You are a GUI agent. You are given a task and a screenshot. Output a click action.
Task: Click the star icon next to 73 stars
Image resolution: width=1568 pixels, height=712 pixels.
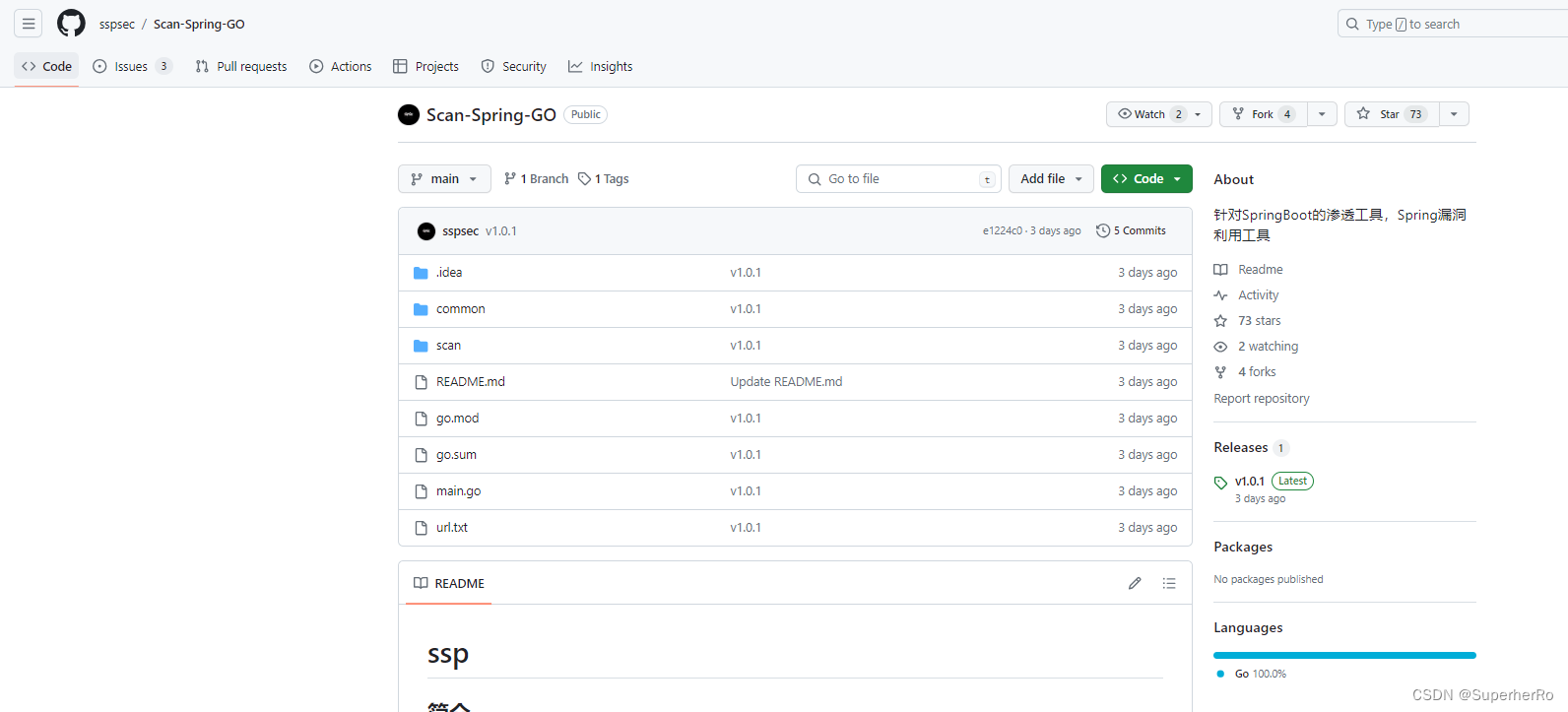pos(1220,321)
